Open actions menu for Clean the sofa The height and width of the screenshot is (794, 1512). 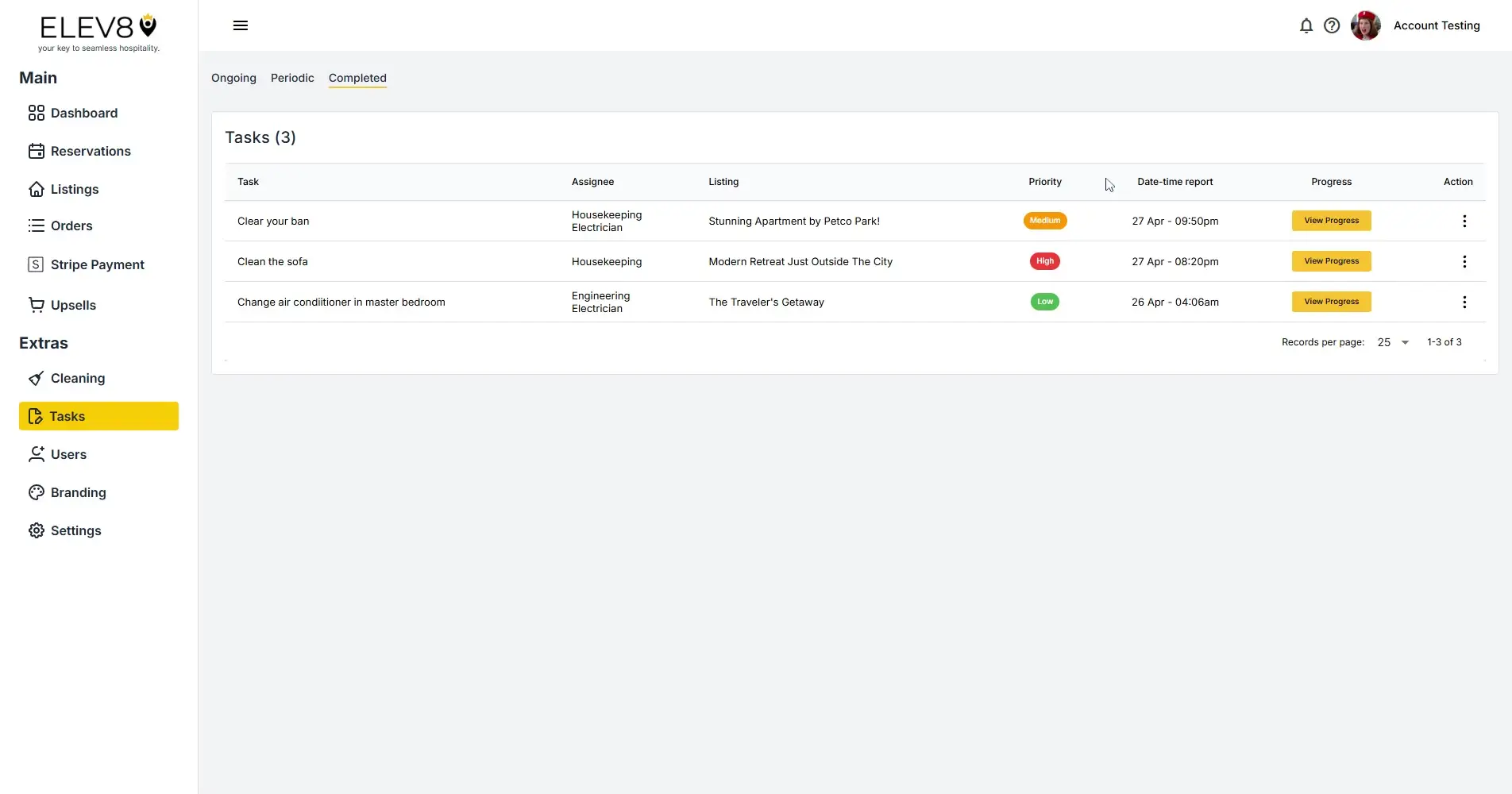pyautogui.click(x=1464, y=261)
